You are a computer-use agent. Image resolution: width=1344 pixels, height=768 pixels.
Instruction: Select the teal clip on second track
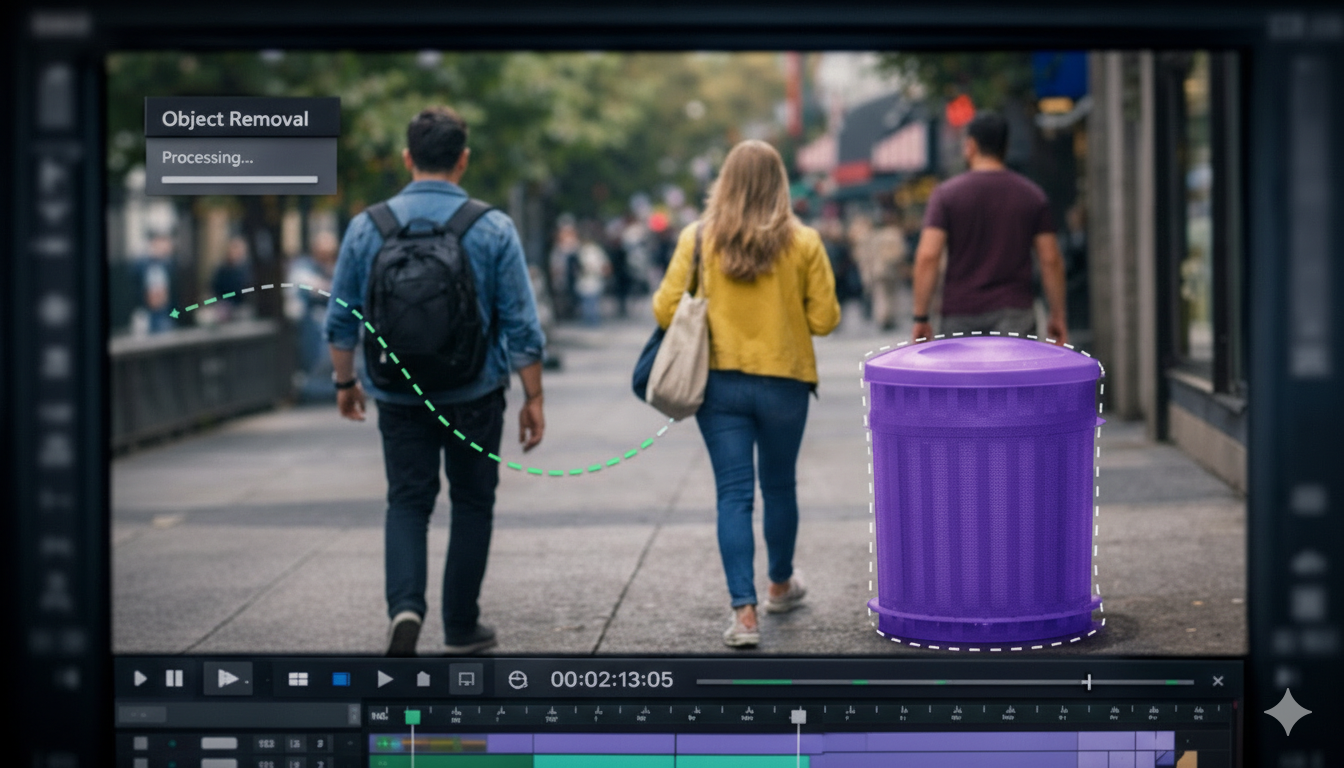click(x=600, y=762)
